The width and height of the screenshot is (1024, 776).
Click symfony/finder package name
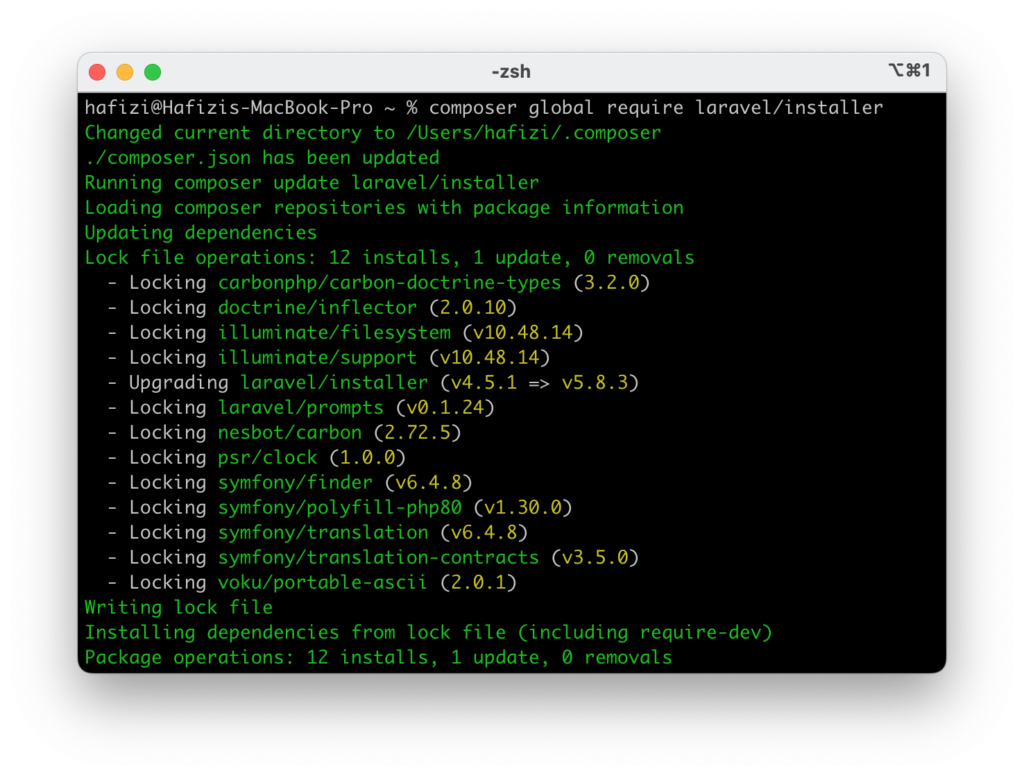coord(295,483)
